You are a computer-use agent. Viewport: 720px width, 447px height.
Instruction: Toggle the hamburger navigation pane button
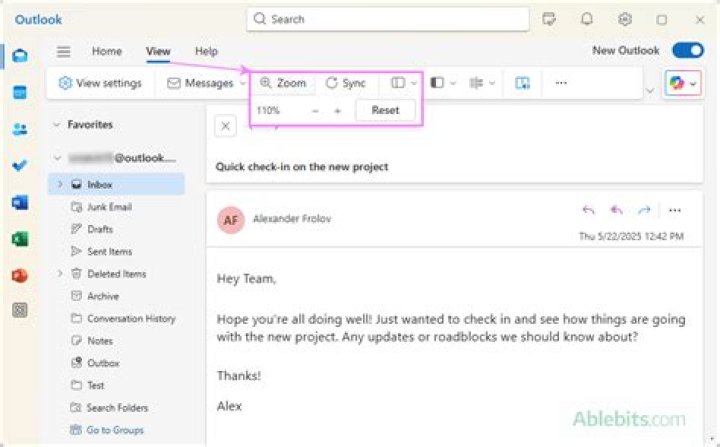64,51
